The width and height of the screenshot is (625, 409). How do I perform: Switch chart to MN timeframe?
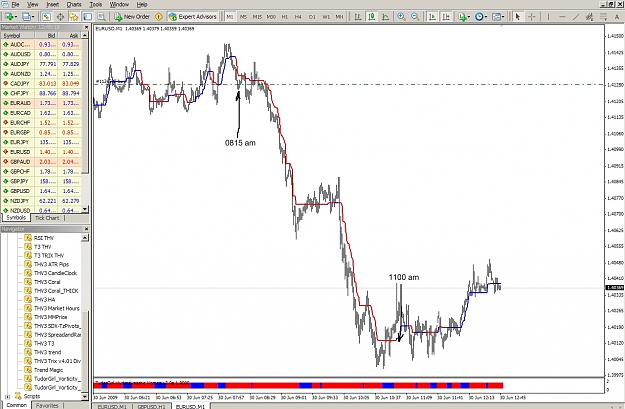pos(339,17)
